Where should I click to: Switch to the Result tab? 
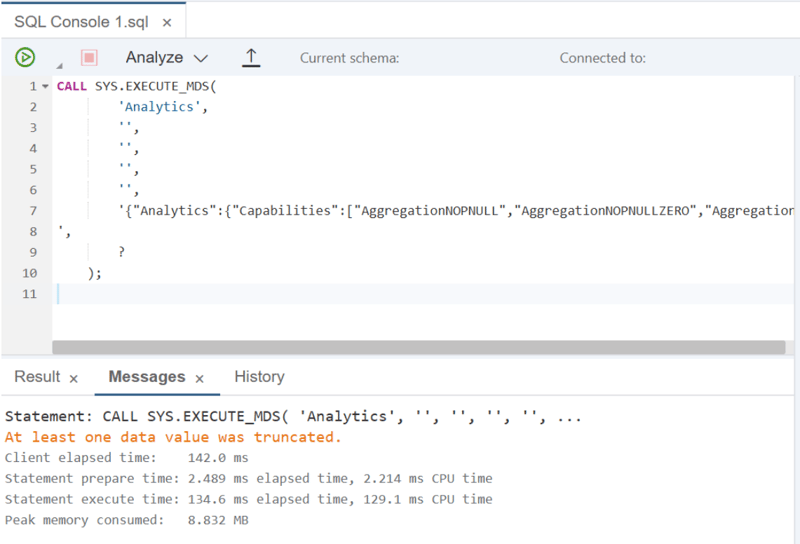tap(37, 377)
